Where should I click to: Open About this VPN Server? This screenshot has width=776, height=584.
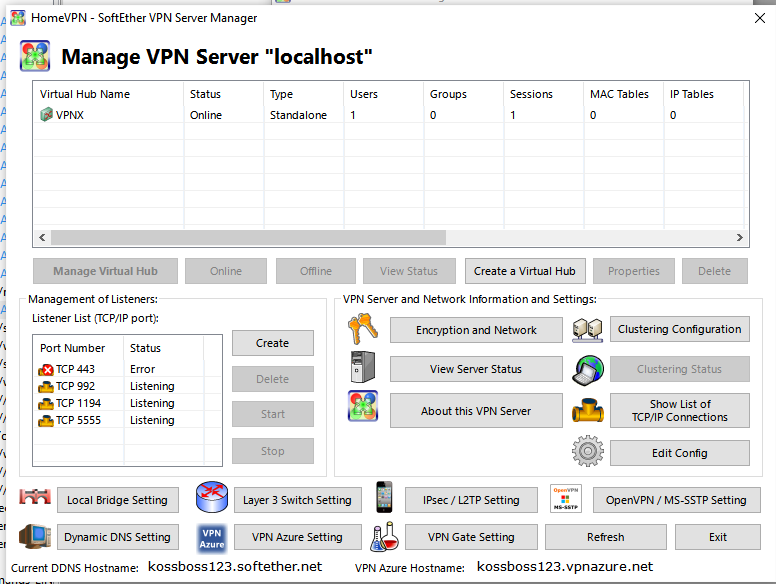(x=476, y=411)
